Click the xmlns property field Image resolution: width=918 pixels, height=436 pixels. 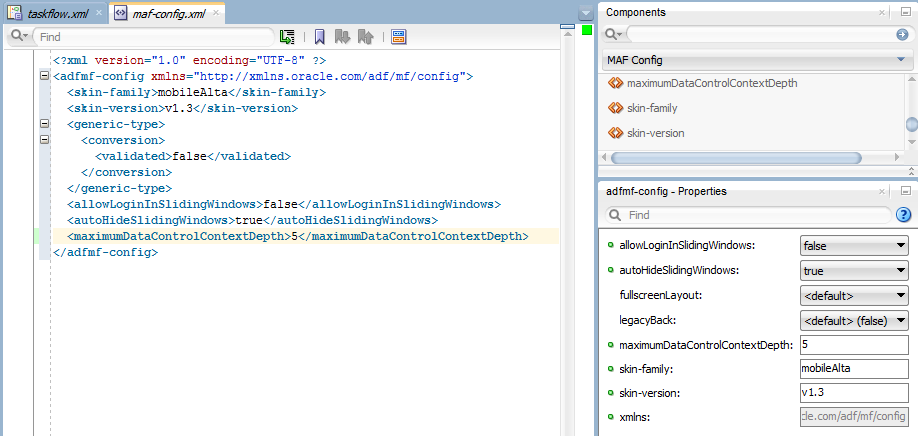click(x=854, y=416)
